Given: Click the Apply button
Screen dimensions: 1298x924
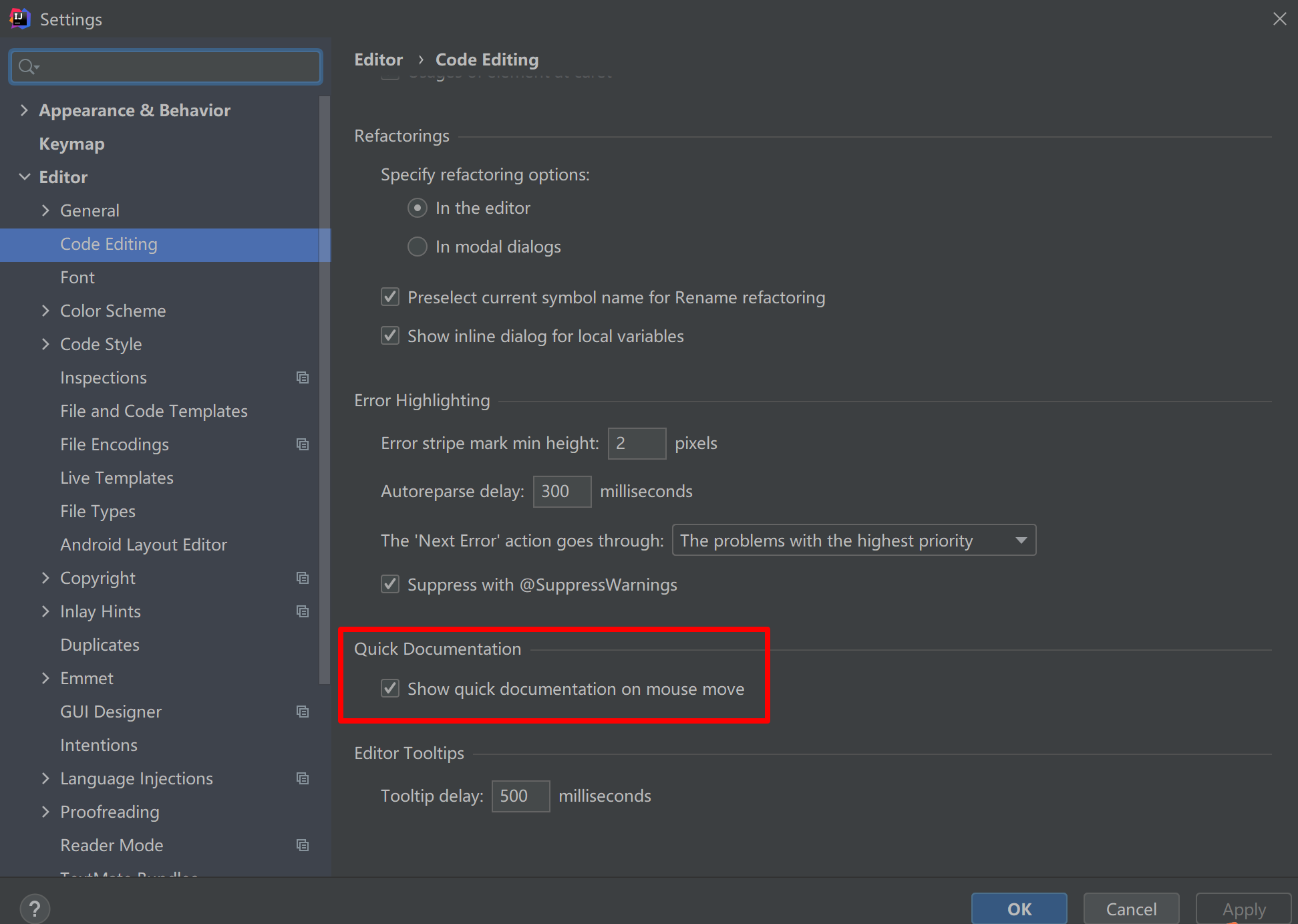Looking at the screenshot, I should [1243, 909].
